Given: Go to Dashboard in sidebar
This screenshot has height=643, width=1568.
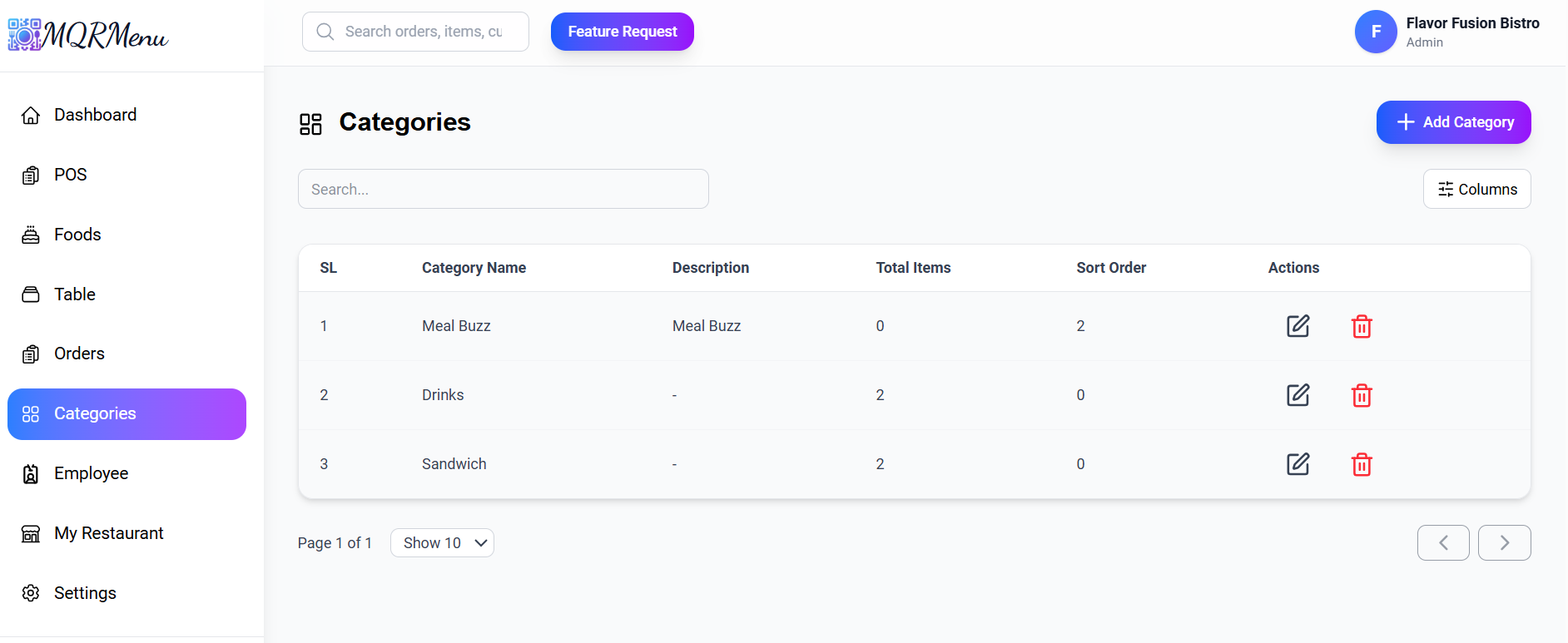Looking at the screenshot, I should (95, 115).
